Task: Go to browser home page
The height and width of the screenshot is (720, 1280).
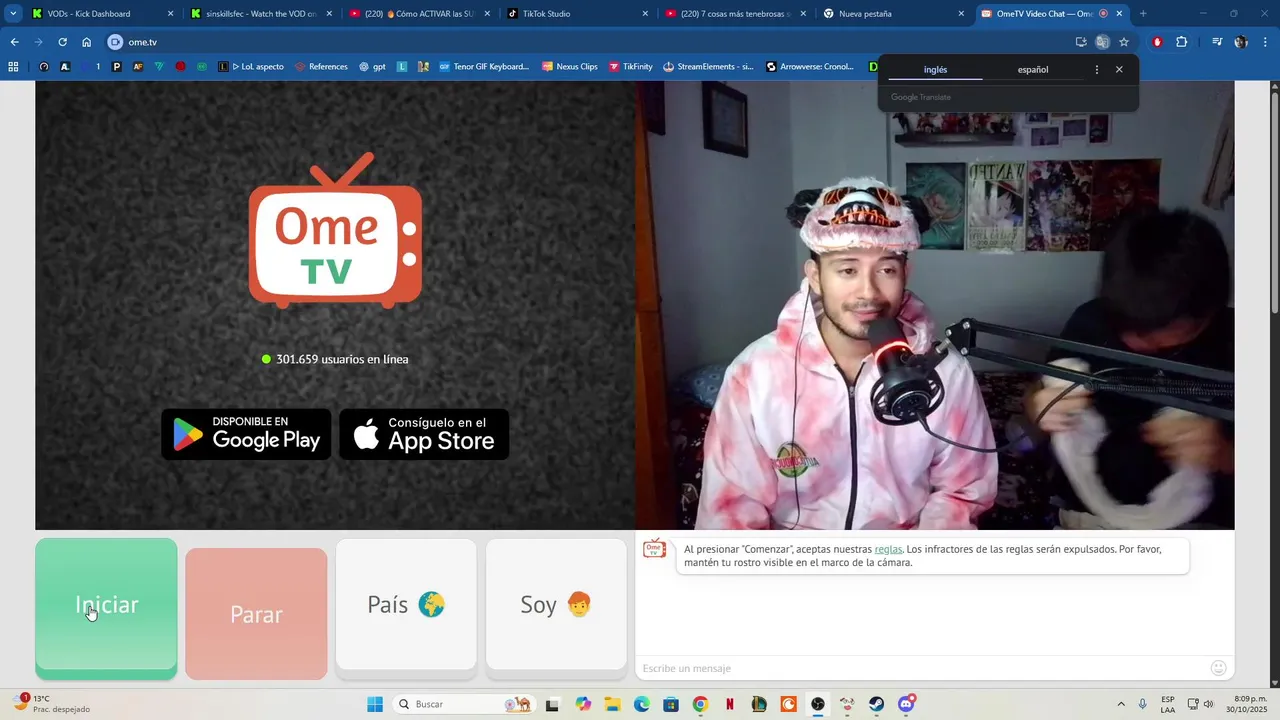Action: tap(87, 42)
